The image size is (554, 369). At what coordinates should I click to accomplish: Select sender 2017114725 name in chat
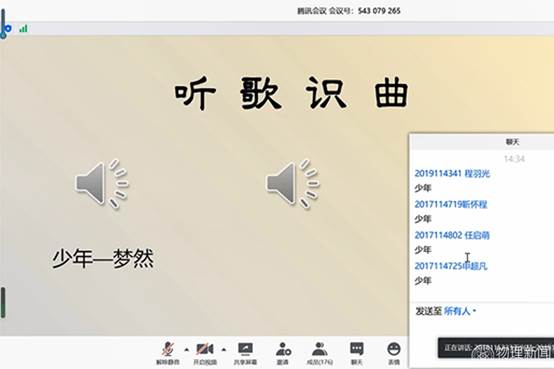click(451, 266)
